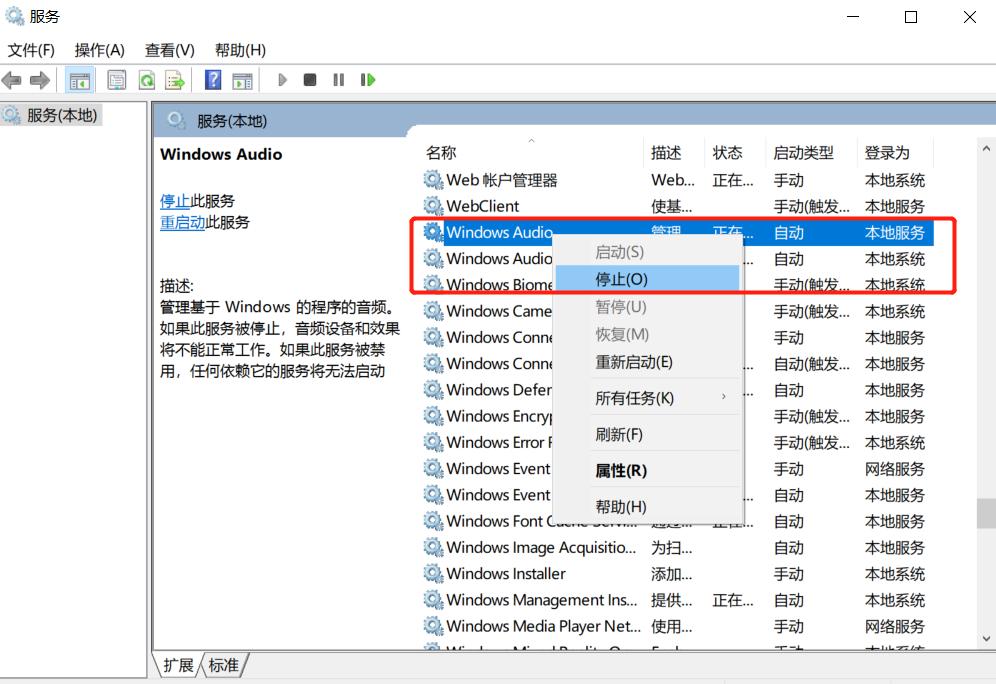Expand 所有任务(K) submenu
The image size is (996, 684).
click(647, 398)
